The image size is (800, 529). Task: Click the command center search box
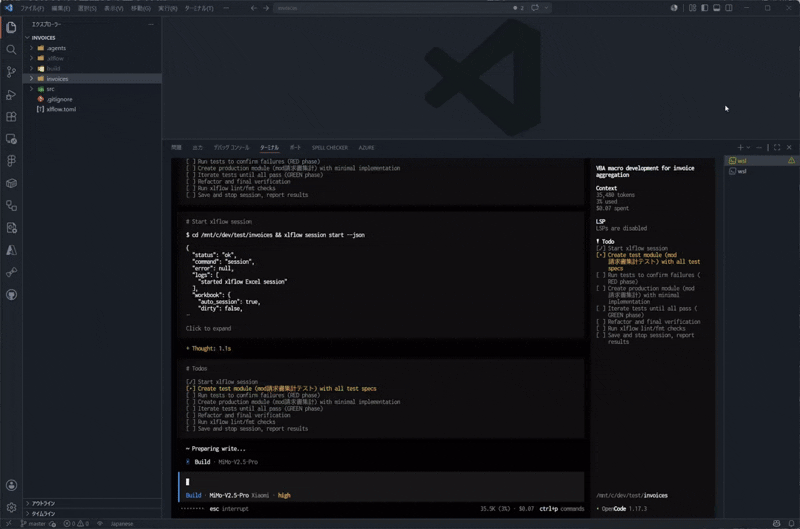click(x=393, y=8)
